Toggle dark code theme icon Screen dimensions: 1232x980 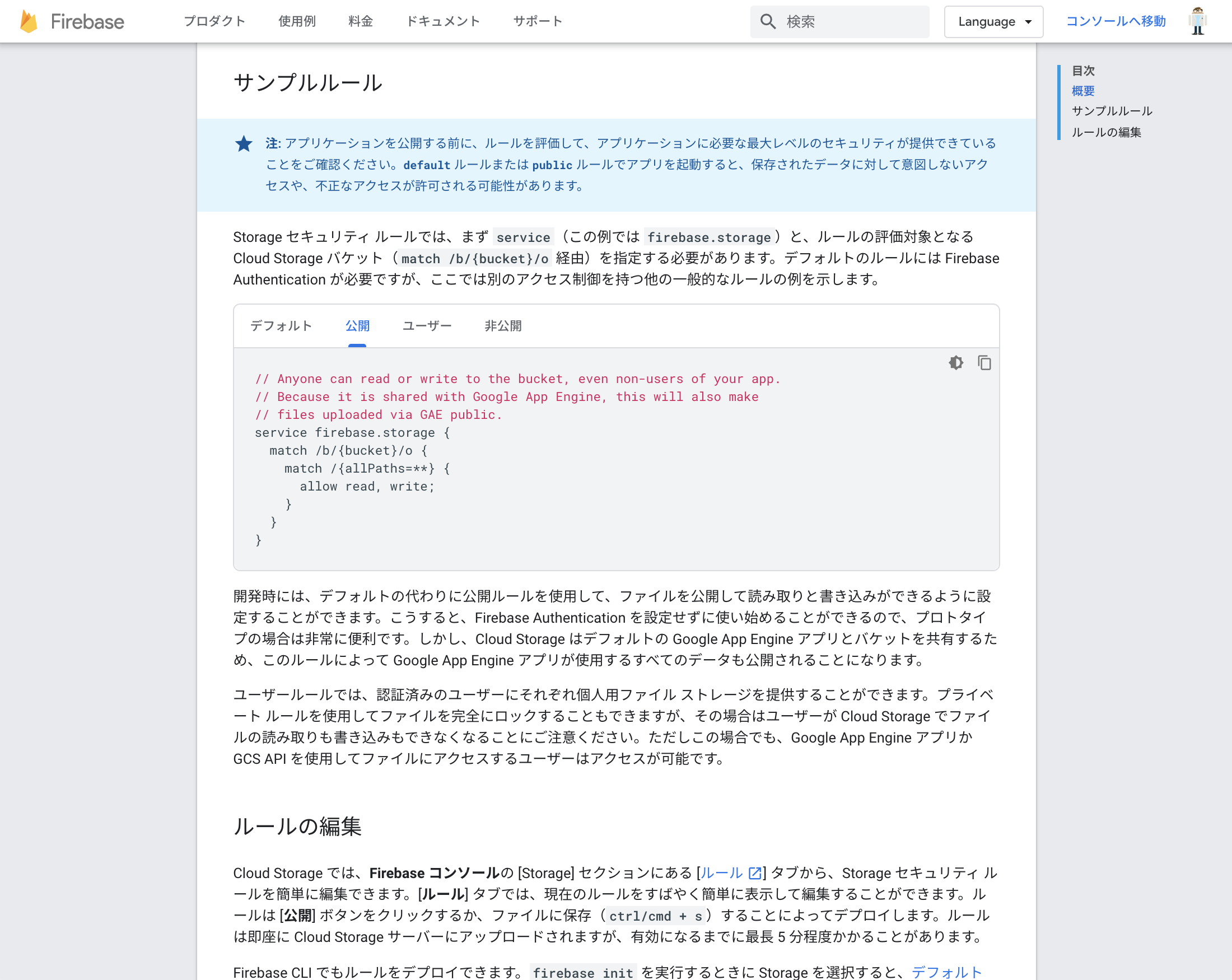[x=956, y=363]
